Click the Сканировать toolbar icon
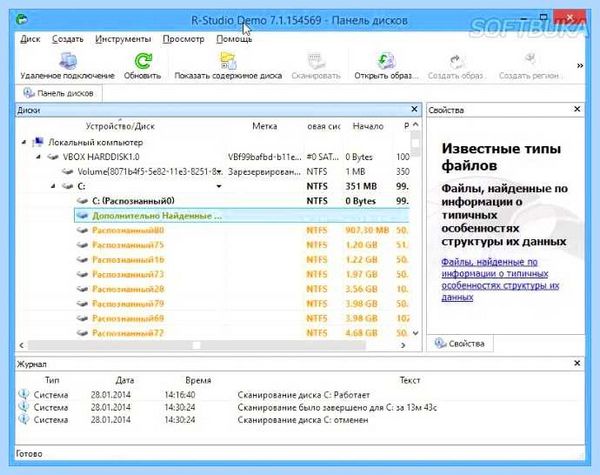The height and width of the screenshot is (475, 600). tap(316, 60)
